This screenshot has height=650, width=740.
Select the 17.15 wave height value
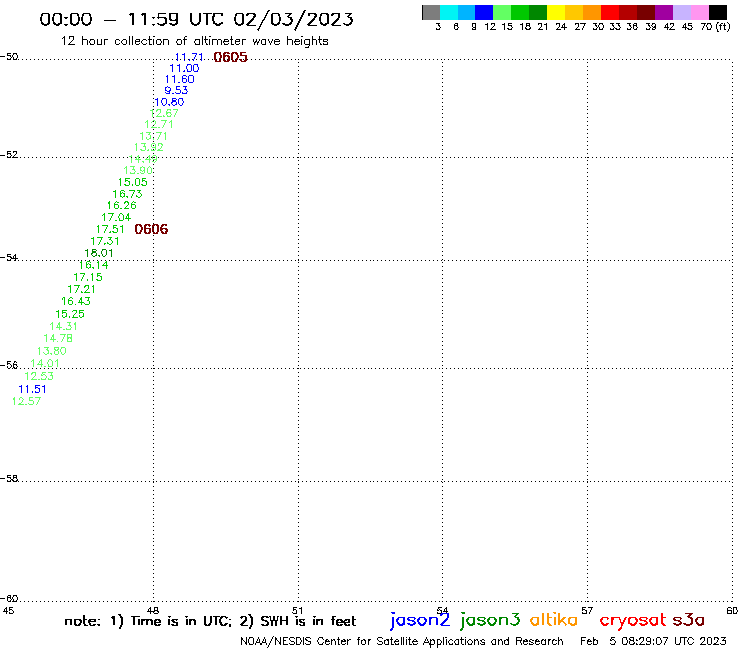click(88, 277)
